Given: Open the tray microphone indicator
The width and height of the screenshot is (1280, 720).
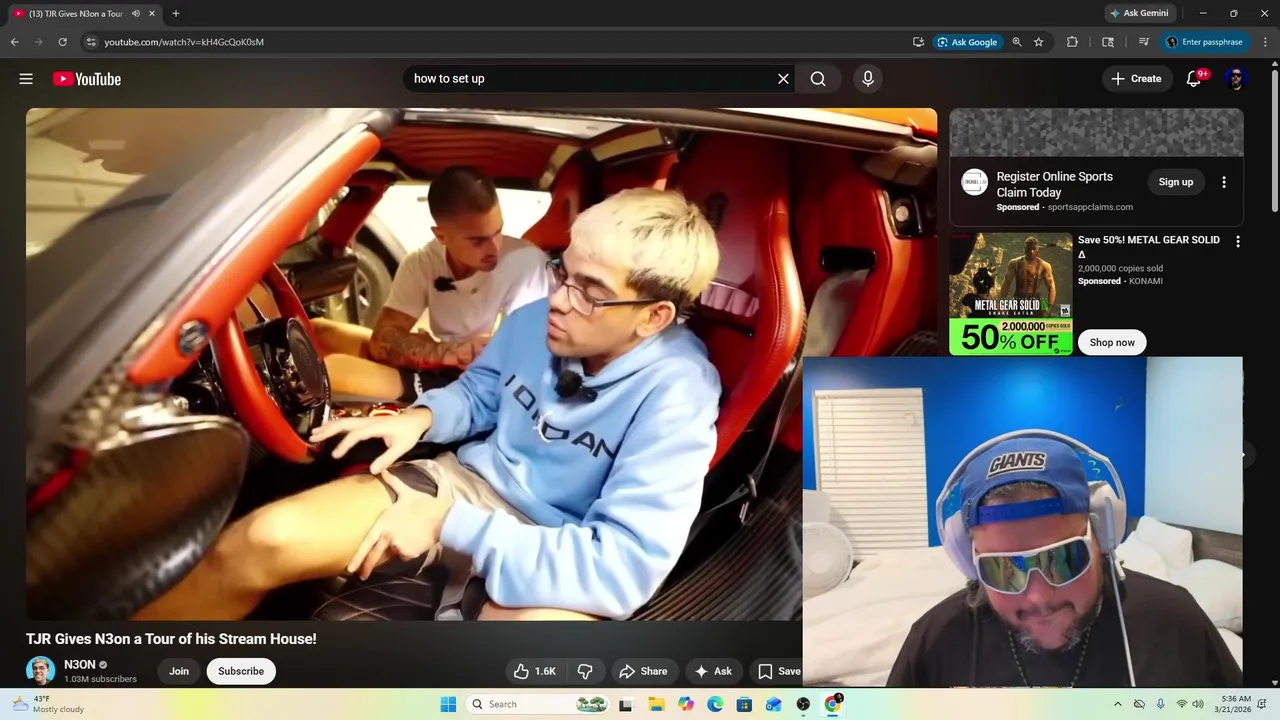Looking at the screenshot, I should point(1160,704).
